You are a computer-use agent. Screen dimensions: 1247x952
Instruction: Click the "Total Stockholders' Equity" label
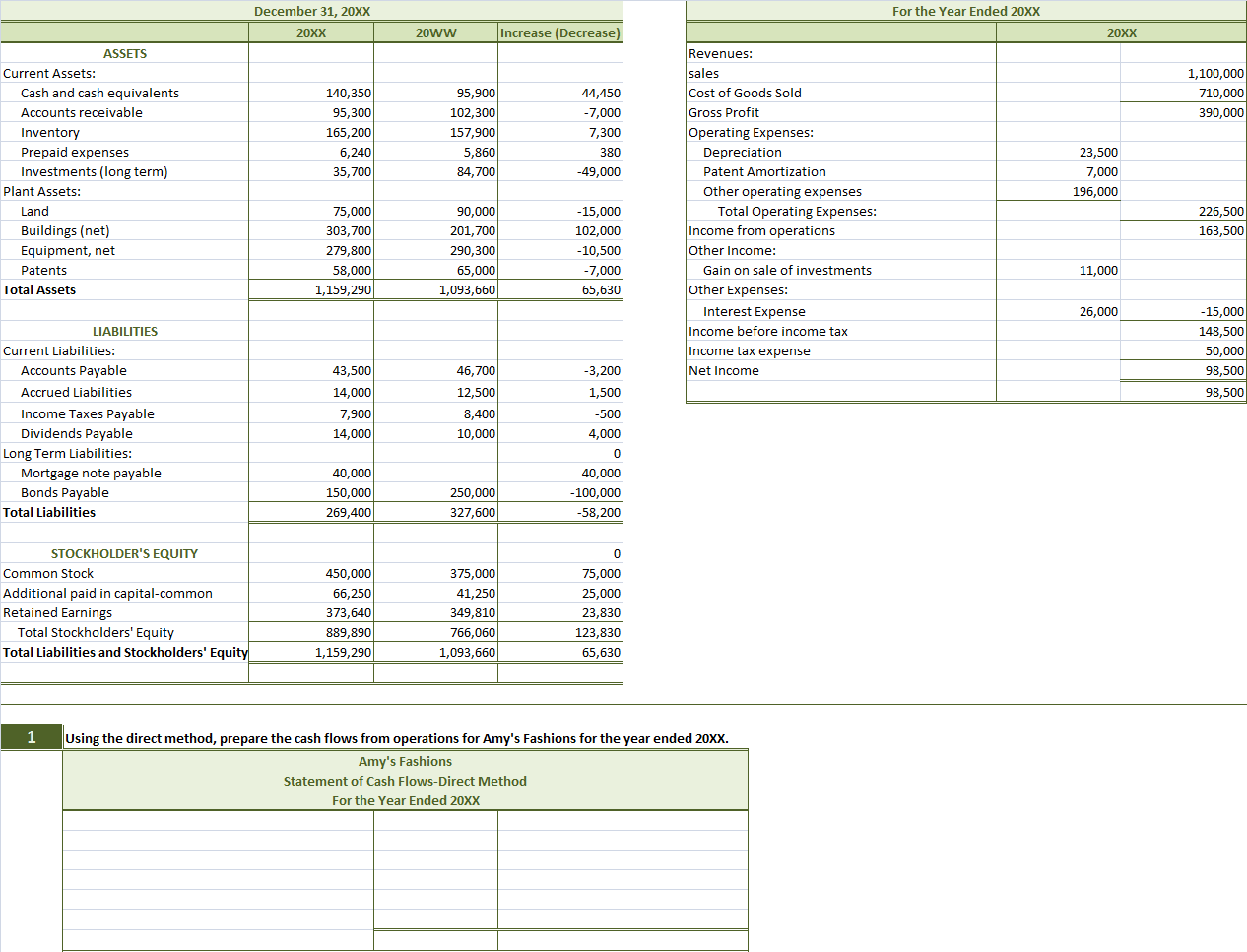[x=96, y=632]
